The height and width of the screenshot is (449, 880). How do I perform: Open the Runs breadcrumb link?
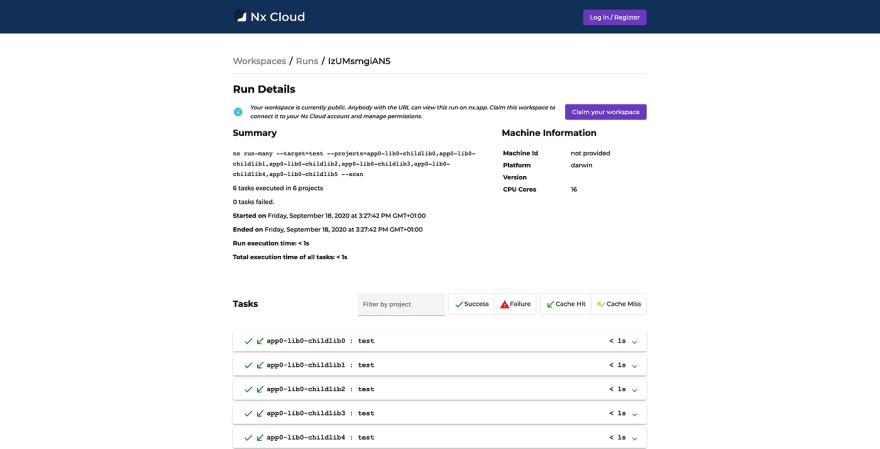tap(307, 61)
